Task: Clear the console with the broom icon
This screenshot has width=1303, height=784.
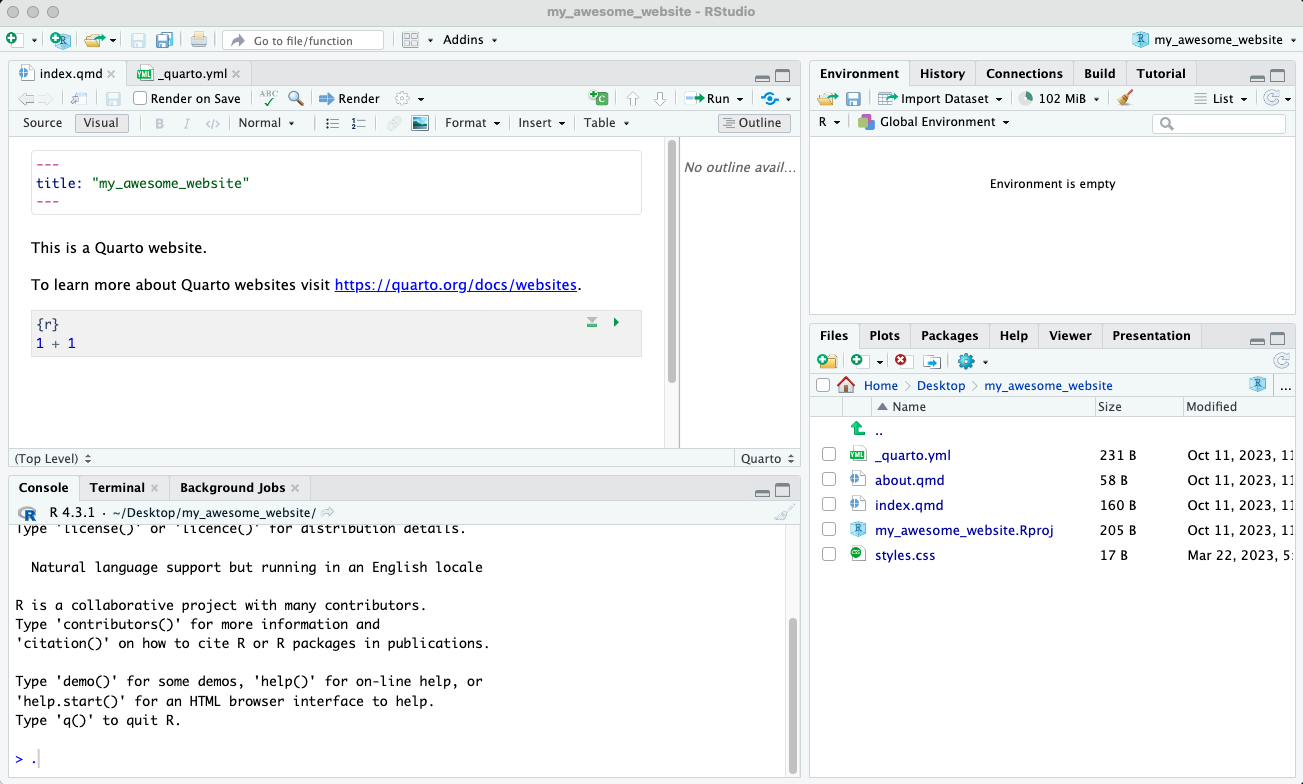Action: click(x=785, y=513)
